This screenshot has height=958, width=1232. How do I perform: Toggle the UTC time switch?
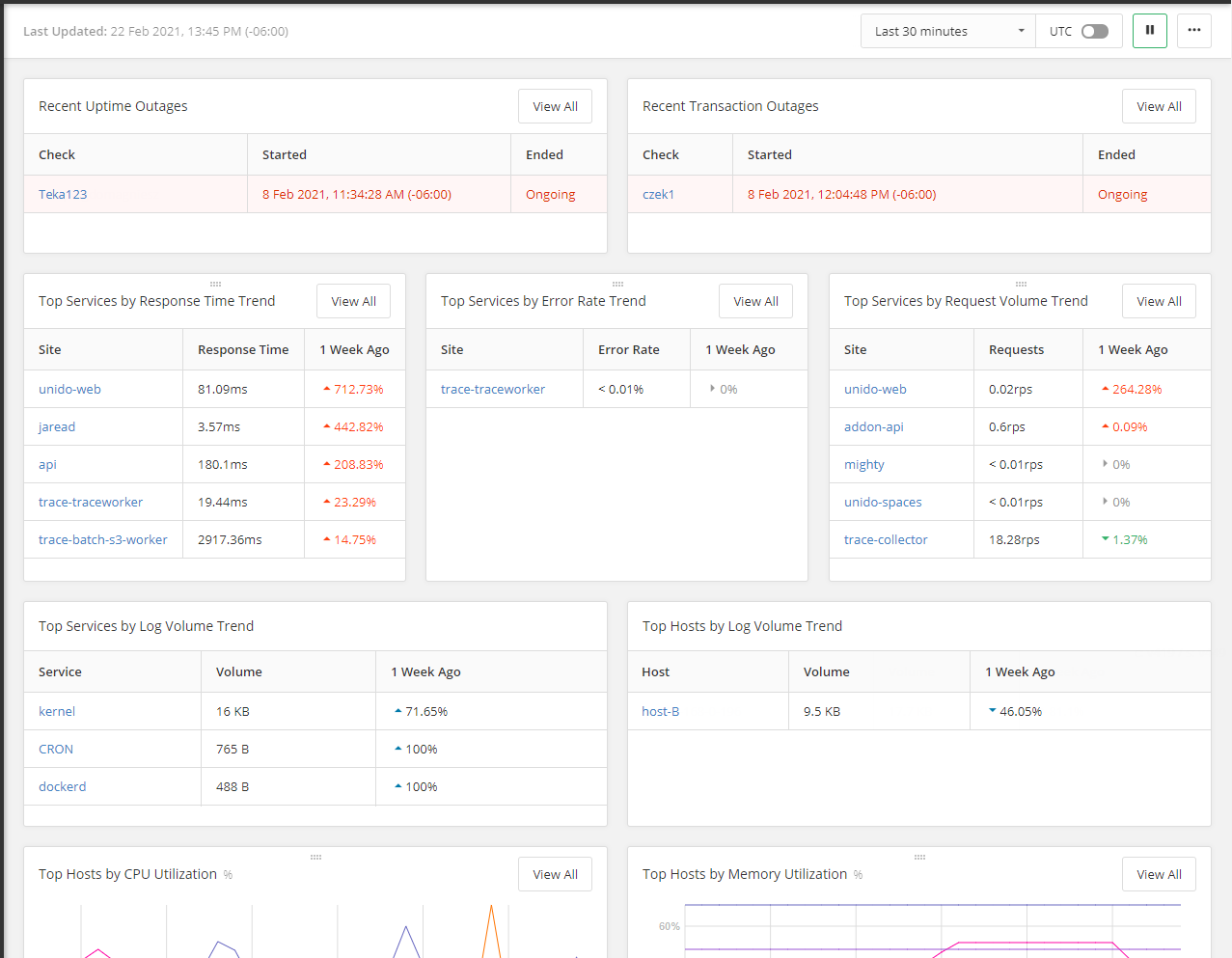pos(1094,31)
